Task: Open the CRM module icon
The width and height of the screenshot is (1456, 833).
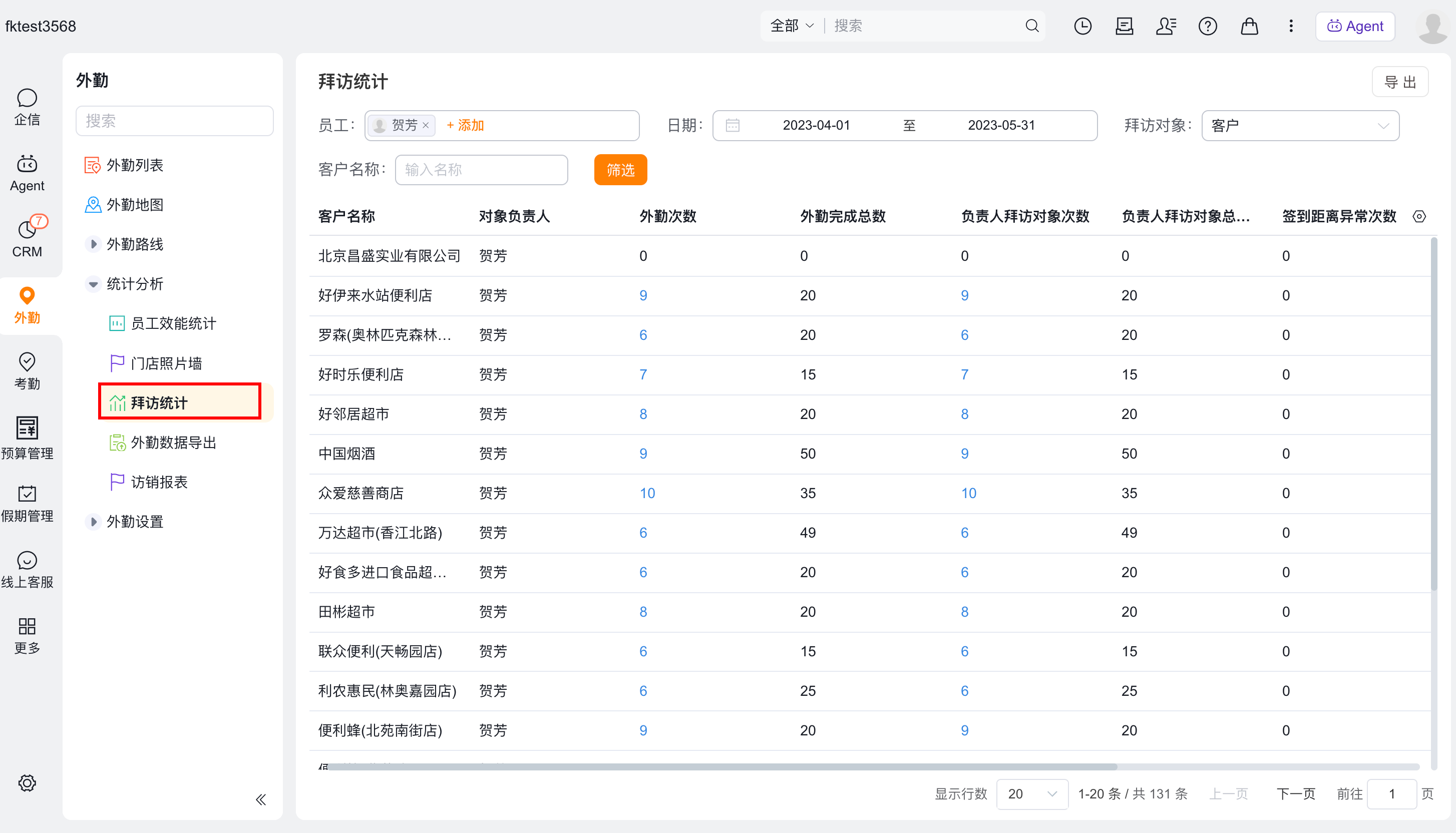Action: [27, 239]
